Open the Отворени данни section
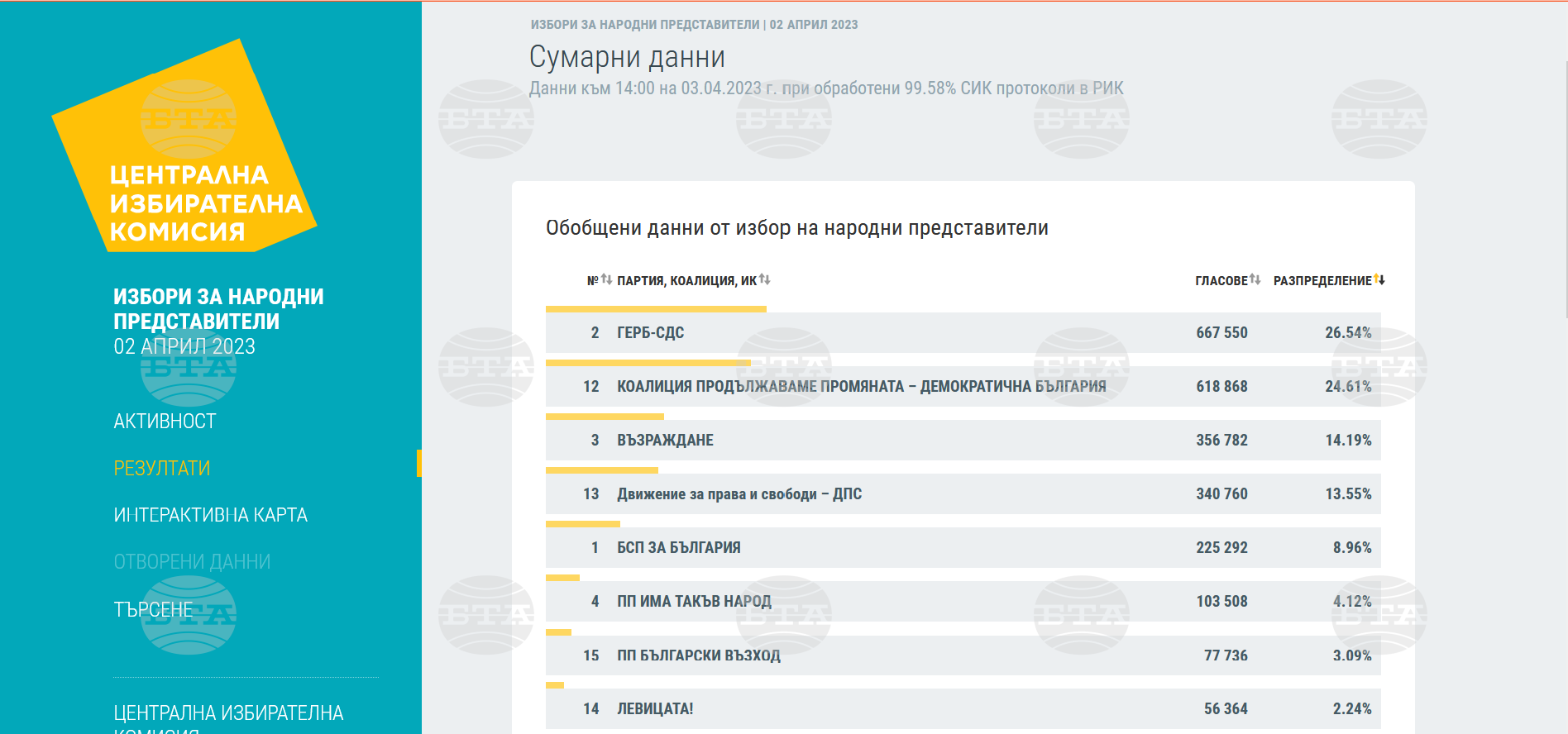1568x734 pixels. coord(192,562)
